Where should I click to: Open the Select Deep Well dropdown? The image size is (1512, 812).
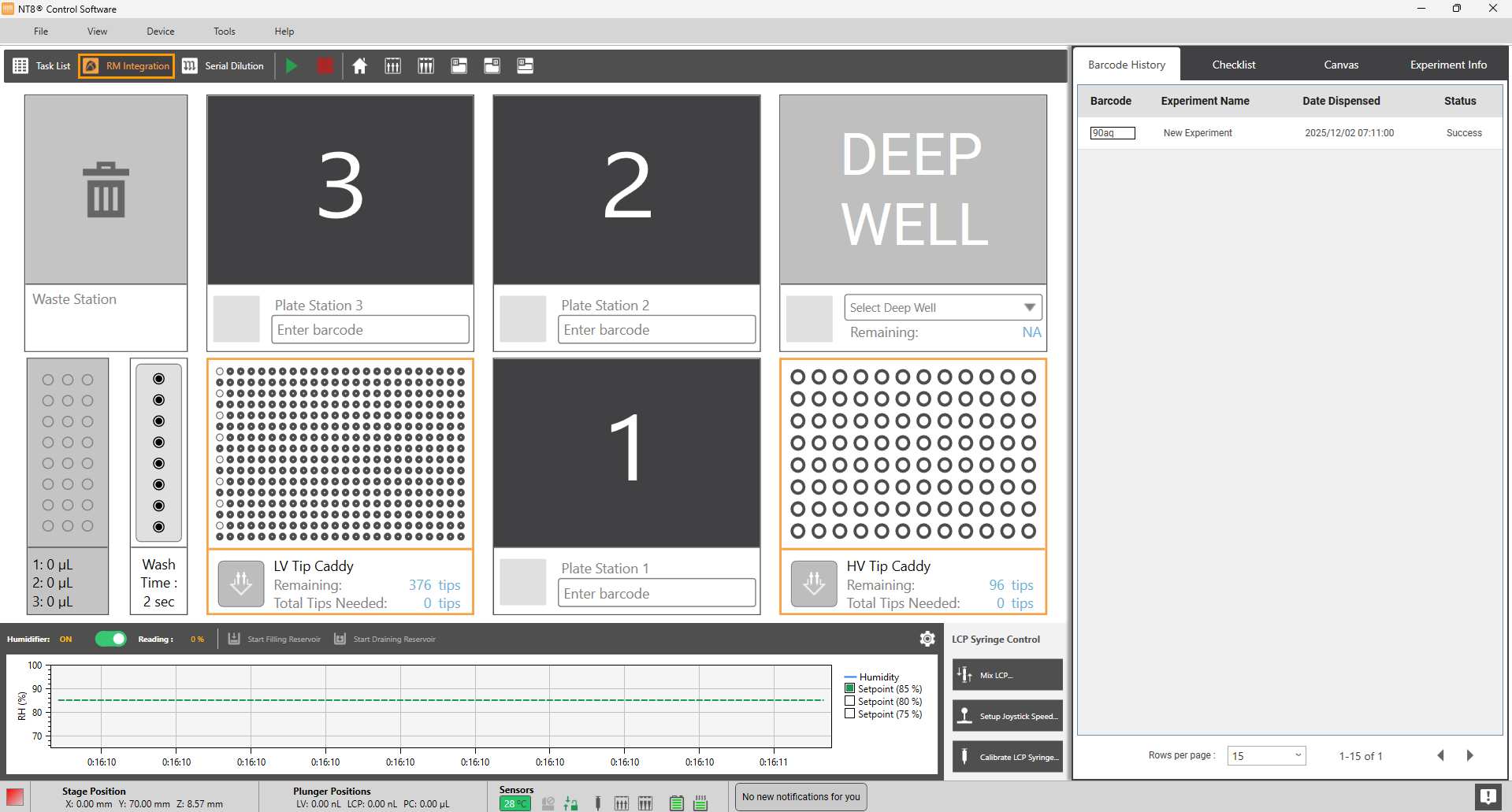[x=942, y=307]
